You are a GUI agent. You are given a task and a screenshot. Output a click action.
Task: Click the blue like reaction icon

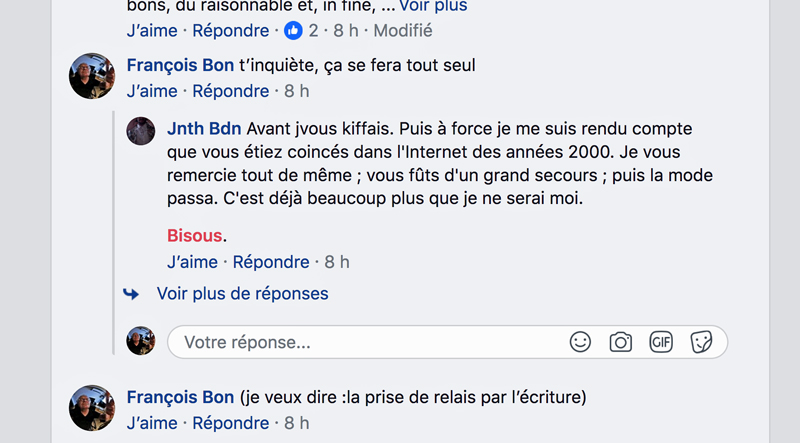click(293, 31)
